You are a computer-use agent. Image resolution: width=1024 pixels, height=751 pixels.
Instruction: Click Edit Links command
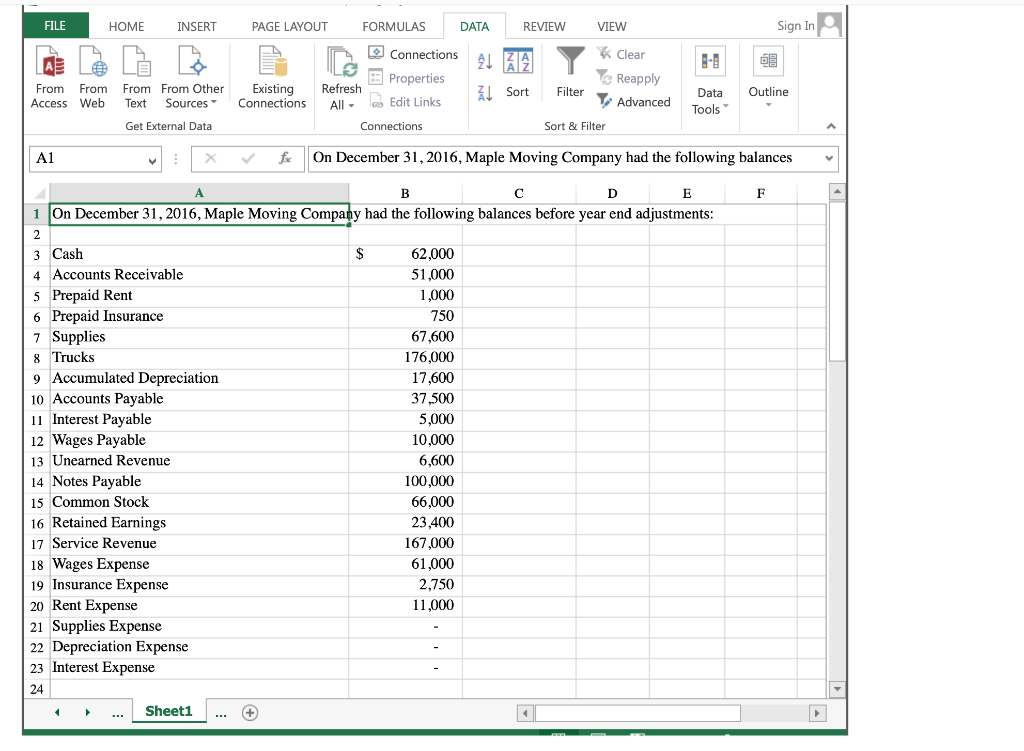(x=412, y=101)
